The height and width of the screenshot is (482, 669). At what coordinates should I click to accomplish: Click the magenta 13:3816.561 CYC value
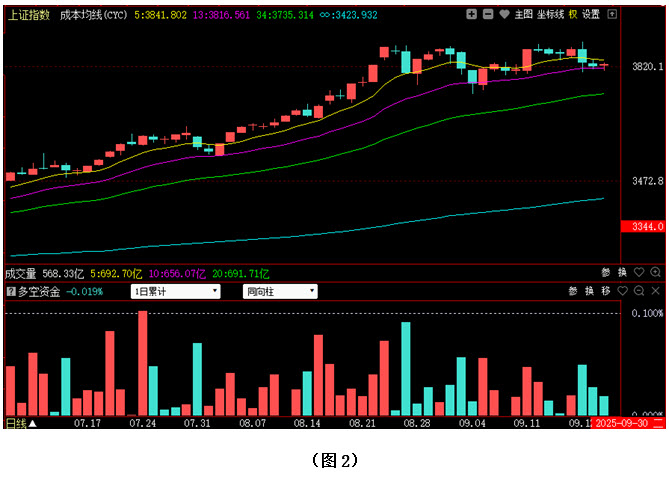point(221,15)
